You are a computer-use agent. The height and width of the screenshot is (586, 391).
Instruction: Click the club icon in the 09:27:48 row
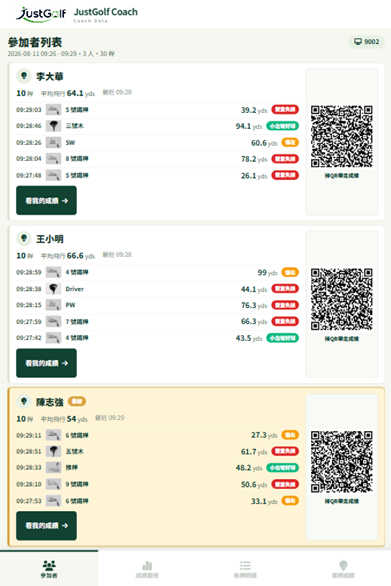coord(53,175)
